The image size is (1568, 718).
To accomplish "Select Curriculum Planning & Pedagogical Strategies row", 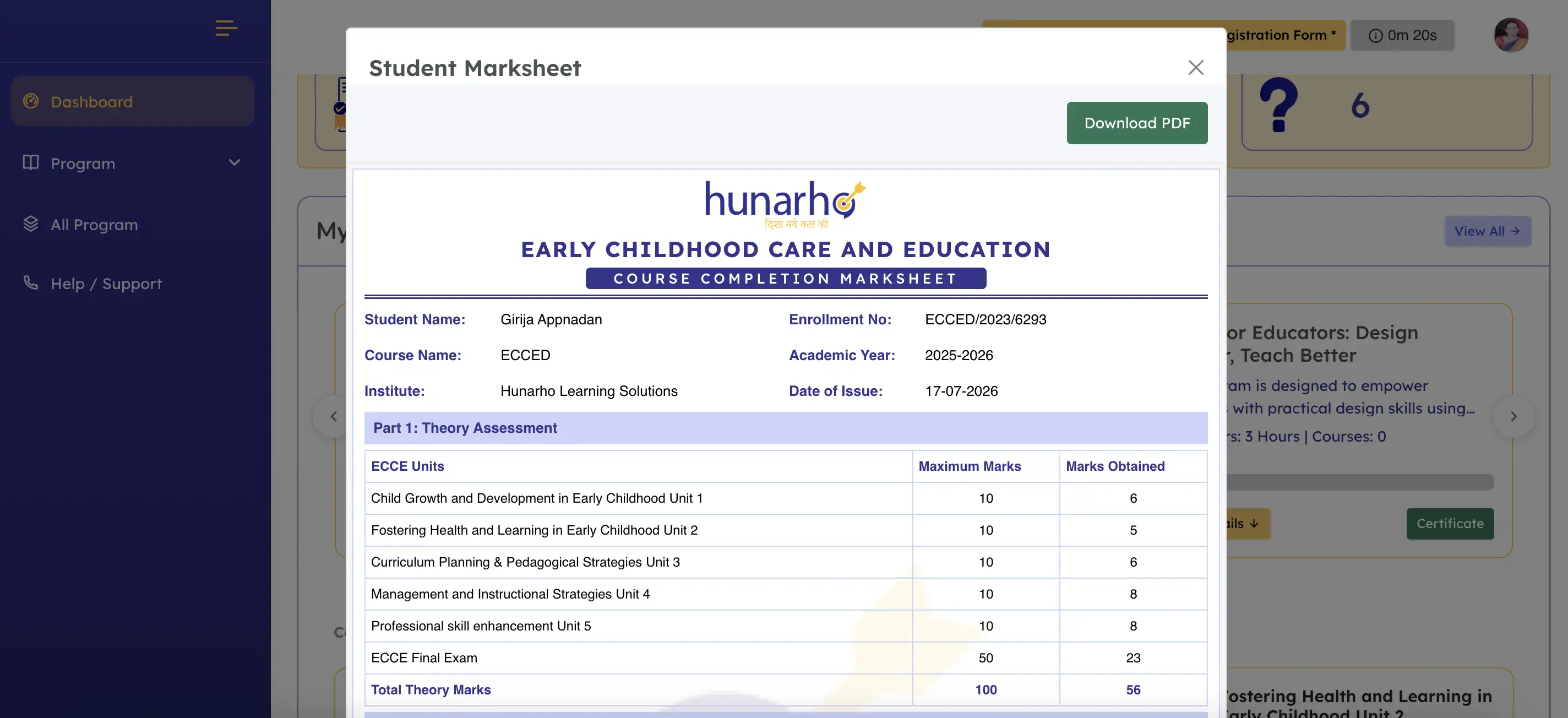I will point(786,562).
